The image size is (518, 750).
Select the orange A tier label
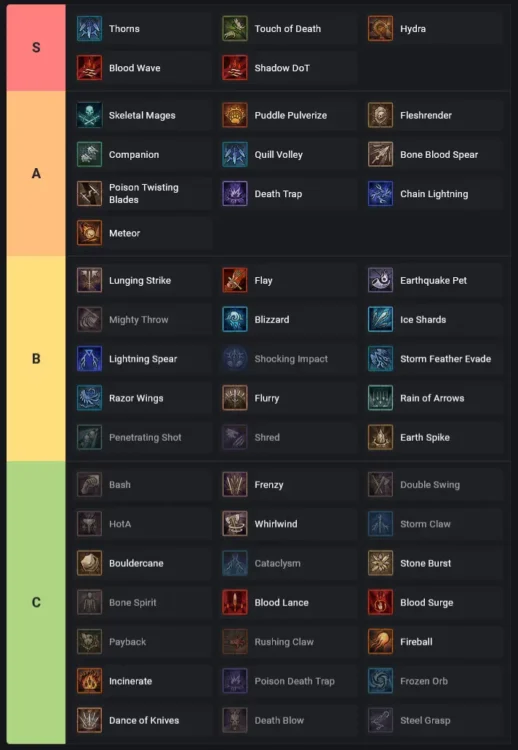(36, 174)
